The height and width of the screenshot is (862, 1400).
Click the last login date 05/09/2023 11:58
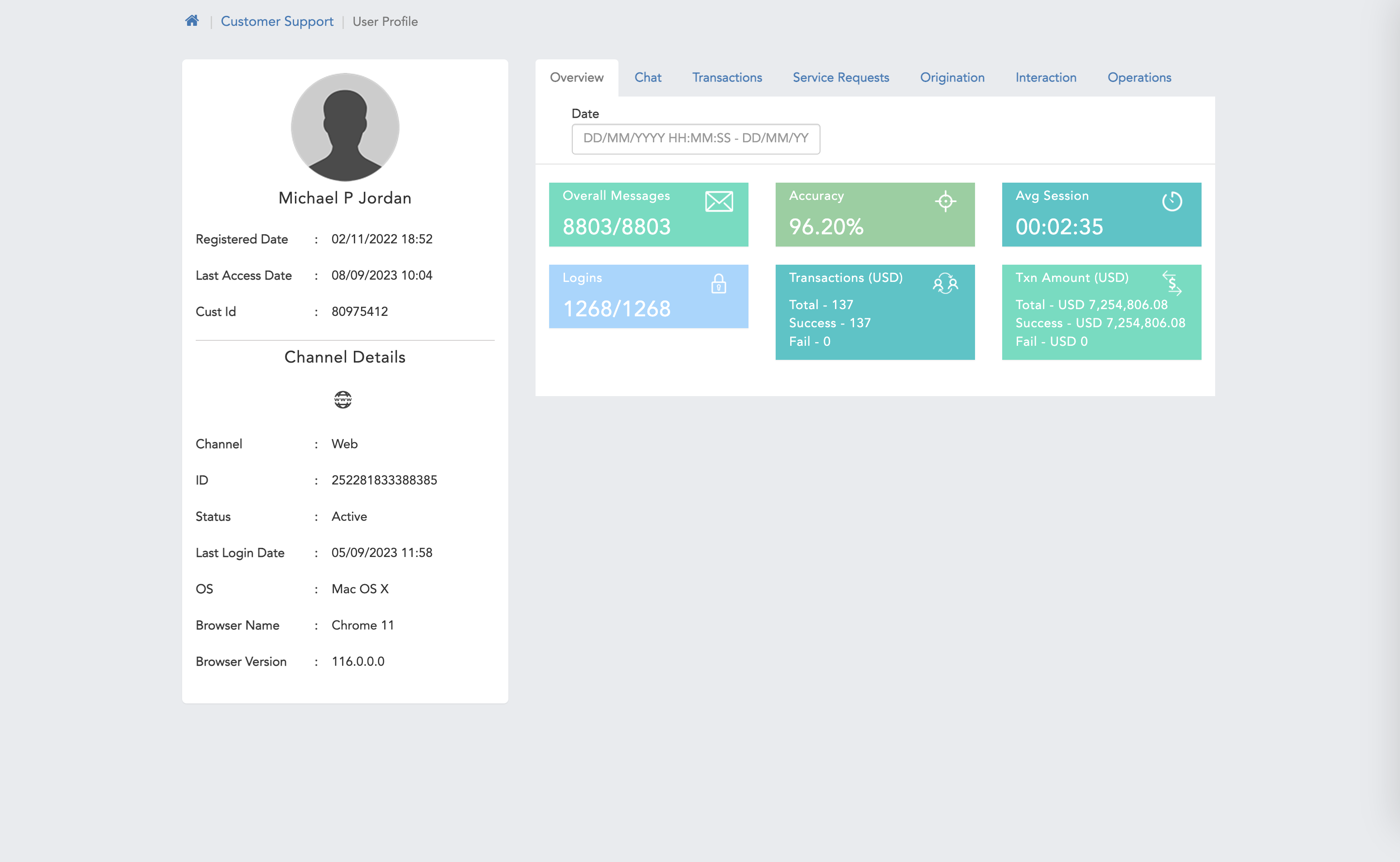tap(382, 553)
